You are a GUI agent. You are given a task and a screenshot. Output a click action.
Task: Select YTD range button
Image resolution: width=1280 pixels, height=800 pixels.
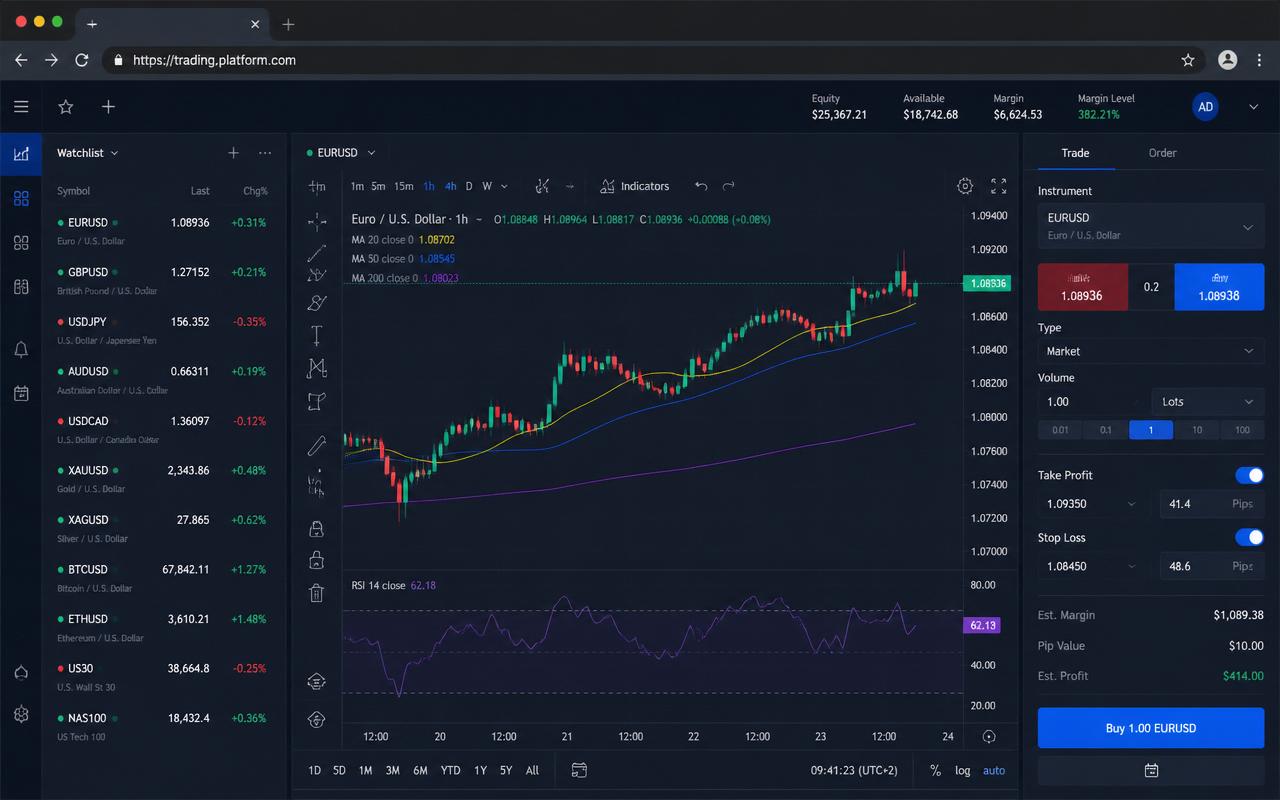click(x=450, y=770)
